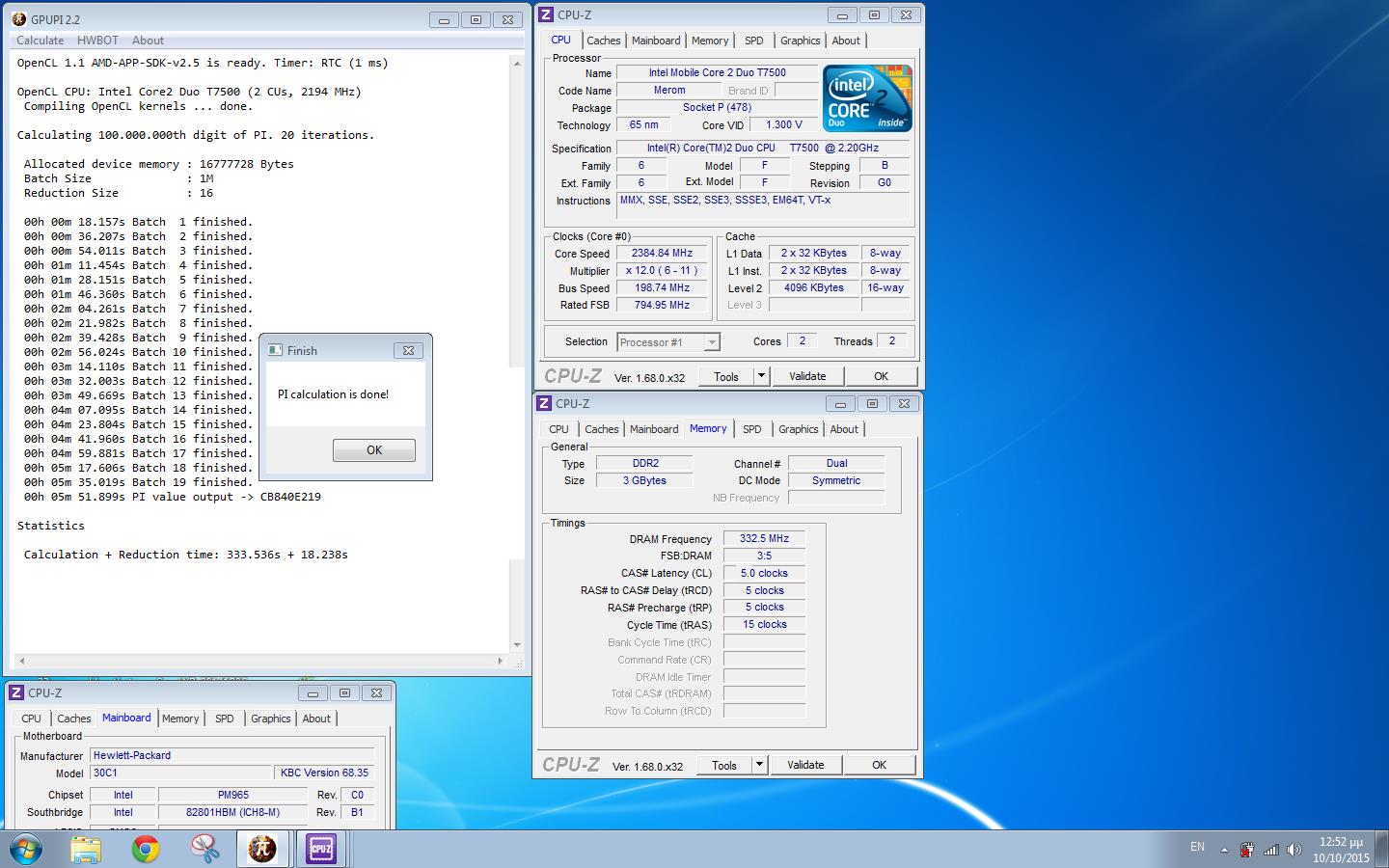Select the SPD tab in the Memory CPU-Z window
Screen dimensions: 1389x868
click(752, 429)
